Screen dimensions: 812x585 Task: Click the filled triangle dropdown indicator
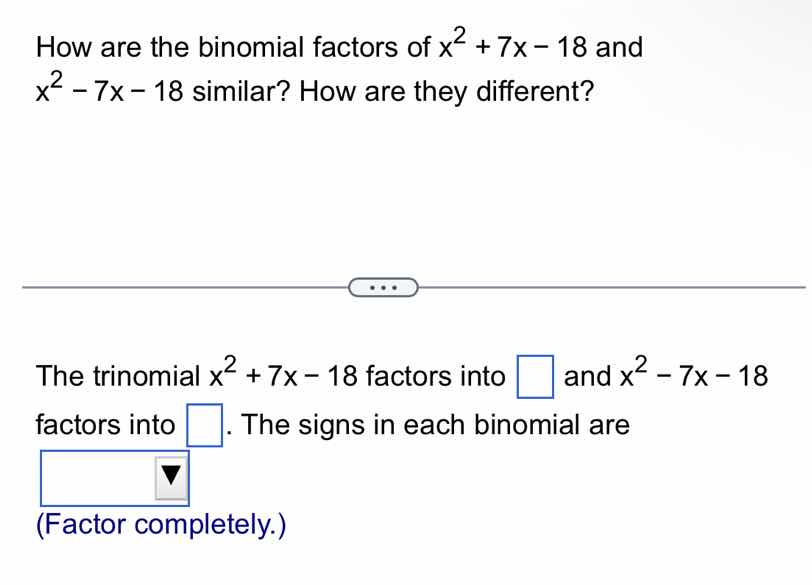tap(170, 479)
